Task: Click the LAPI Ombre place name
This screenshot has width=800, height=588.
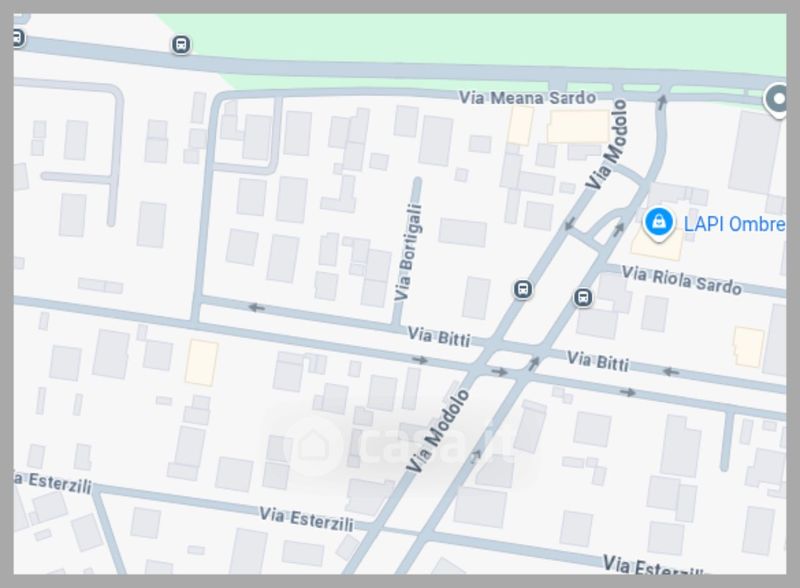Action: point(734,224)
